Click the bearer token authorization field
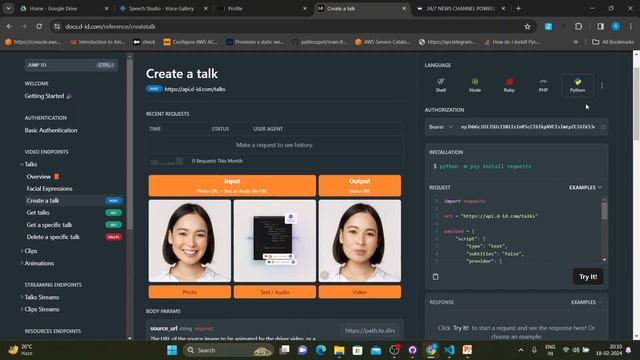The width and height of the screenshot is (640, 360). coord(528,127)
